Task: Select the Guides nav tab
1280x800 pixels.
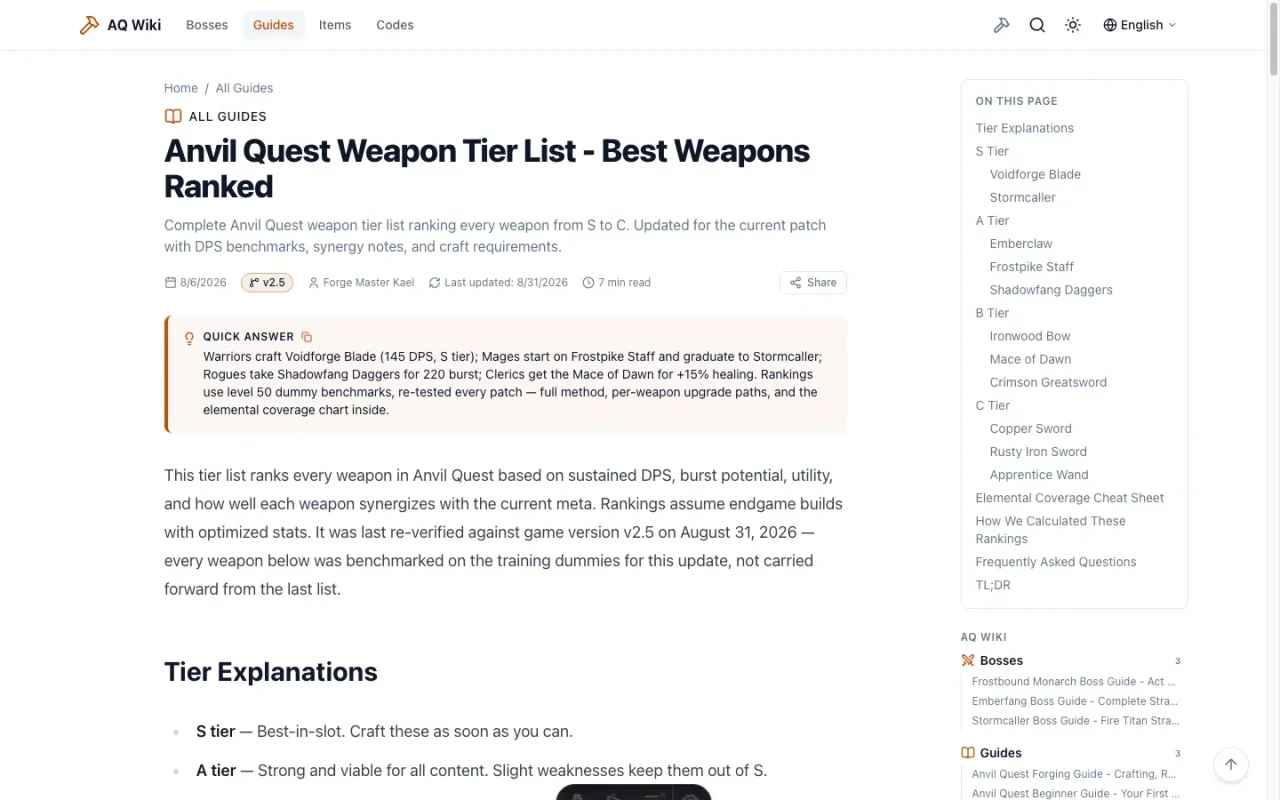Action: 273,25
